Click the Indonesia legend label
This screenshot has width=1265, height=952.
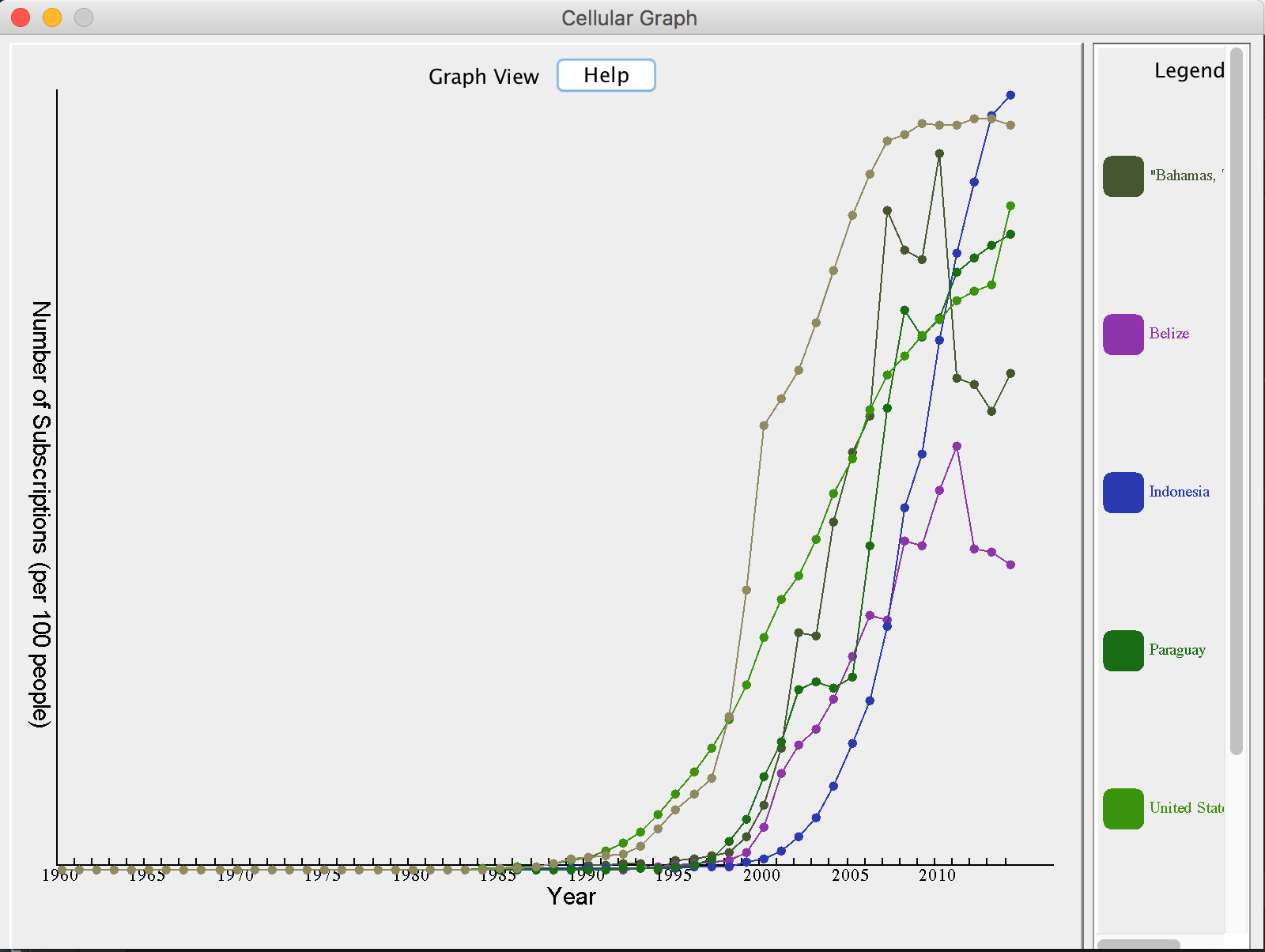pos(1179,492)
